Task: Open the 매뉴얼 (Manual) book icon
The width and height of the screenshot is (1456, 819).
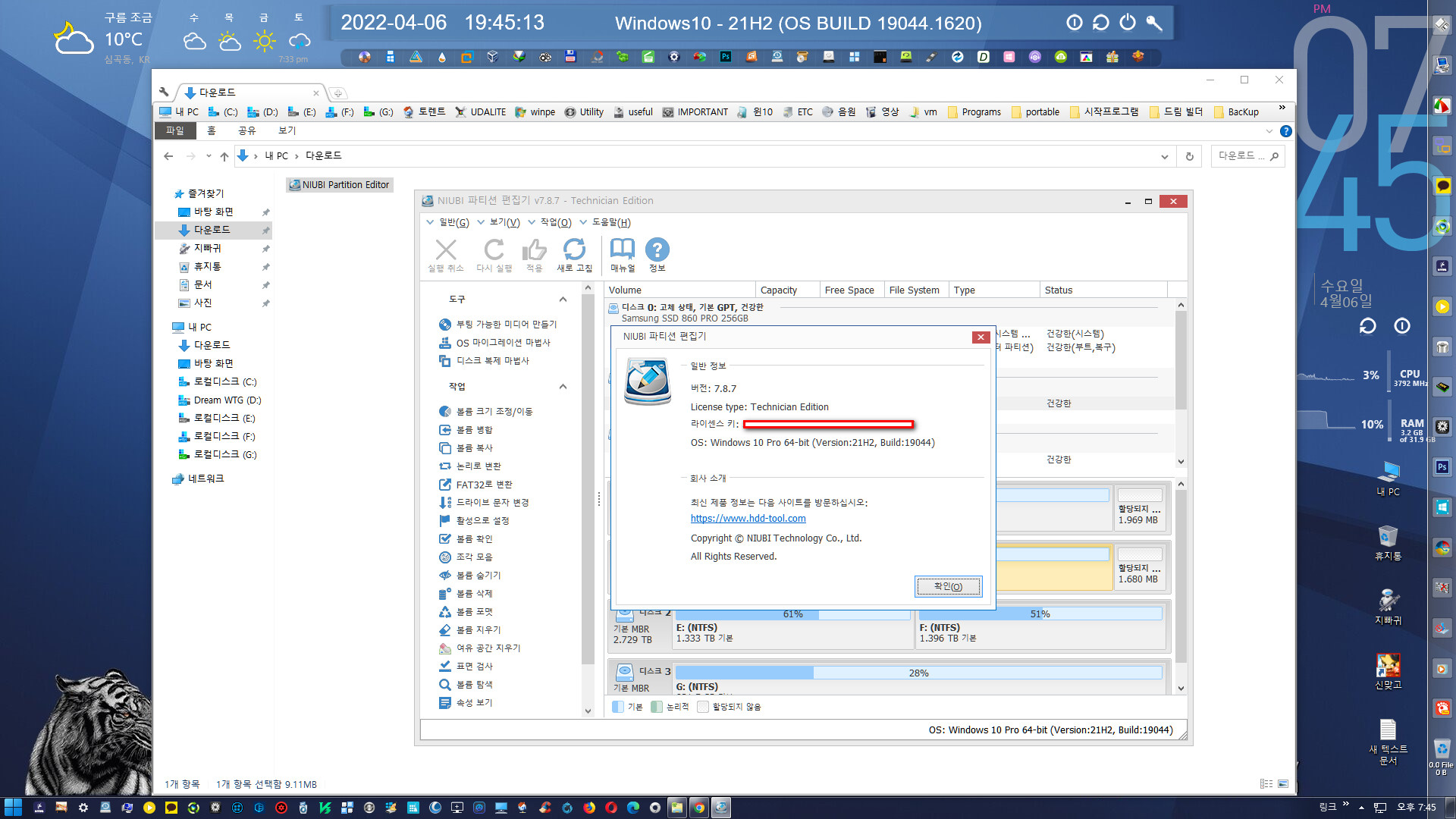Action: 623,256
